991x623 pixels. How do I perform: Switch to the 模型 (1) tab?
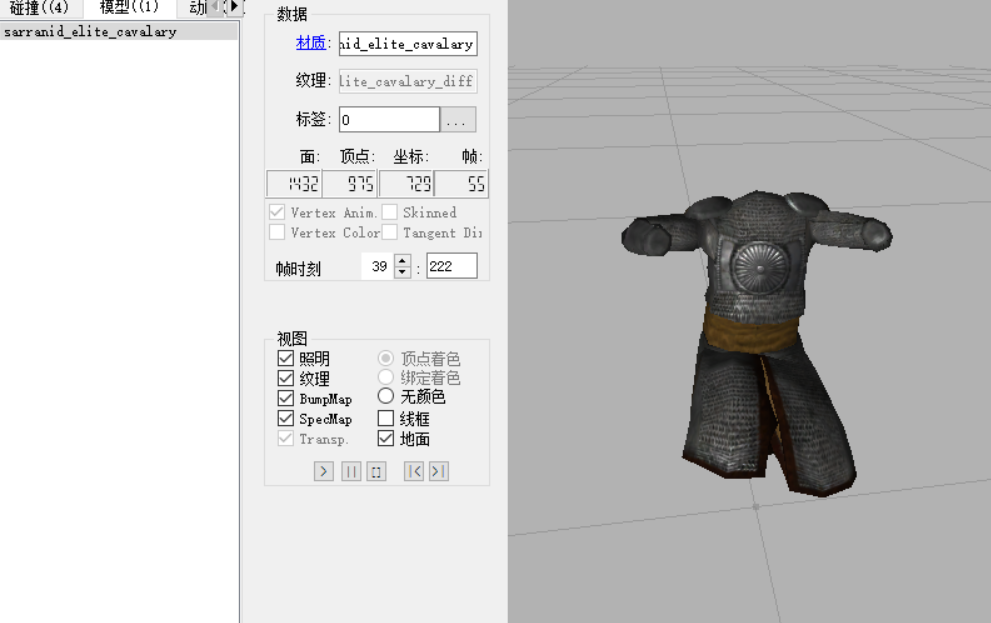pos(129,8)
